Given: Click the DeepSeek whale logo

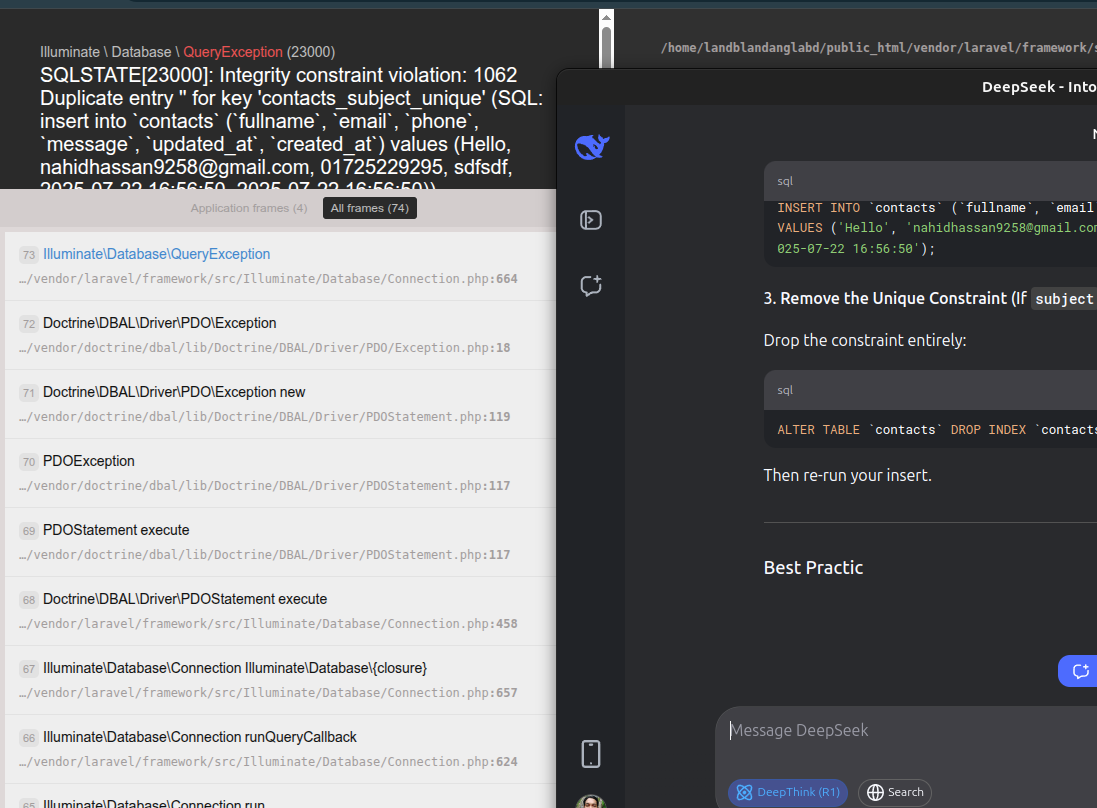Looking at the screenshot, I should [591, 147].
